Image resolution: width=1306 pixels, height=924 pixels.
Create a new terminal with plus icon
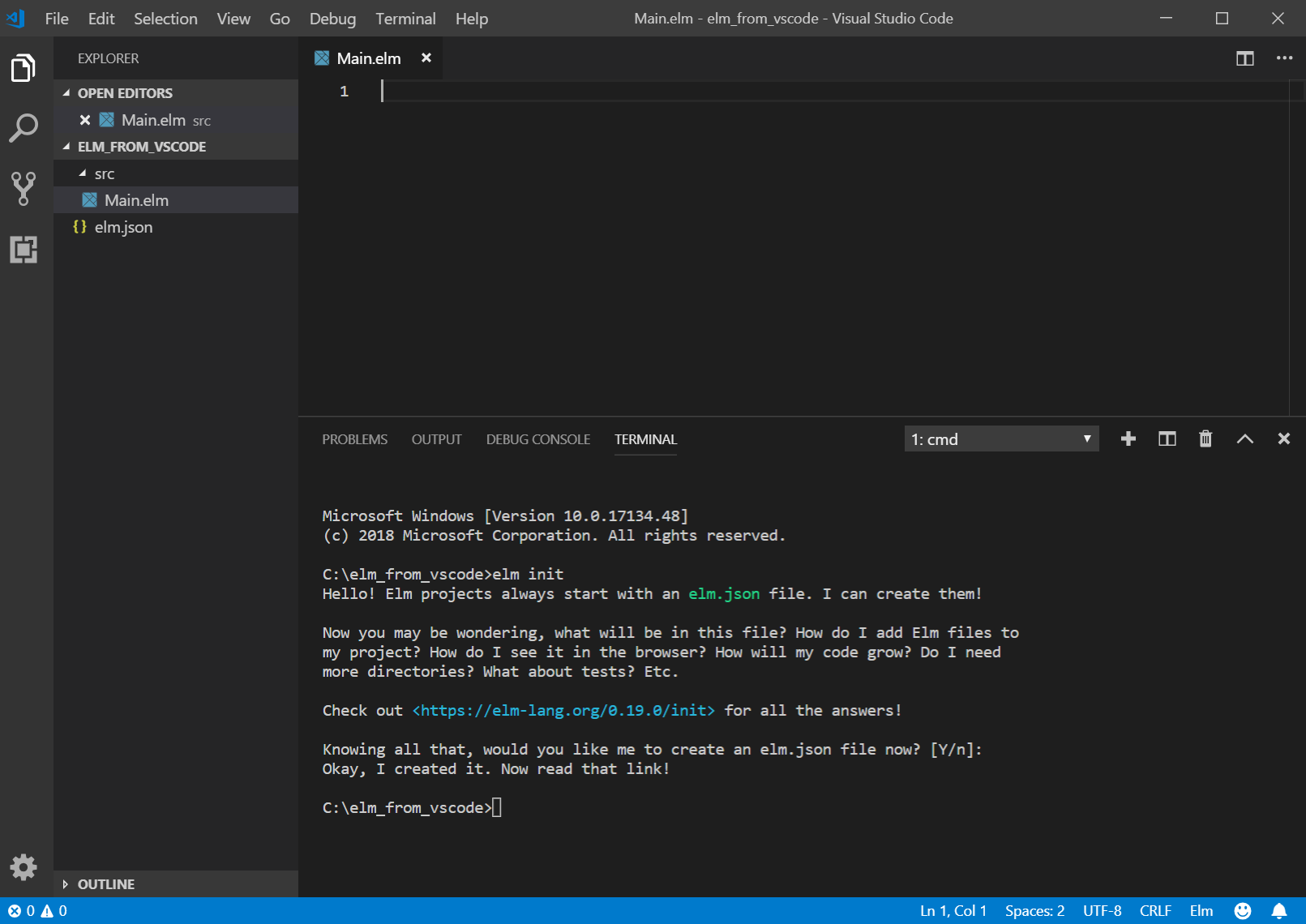[1128, 439]
